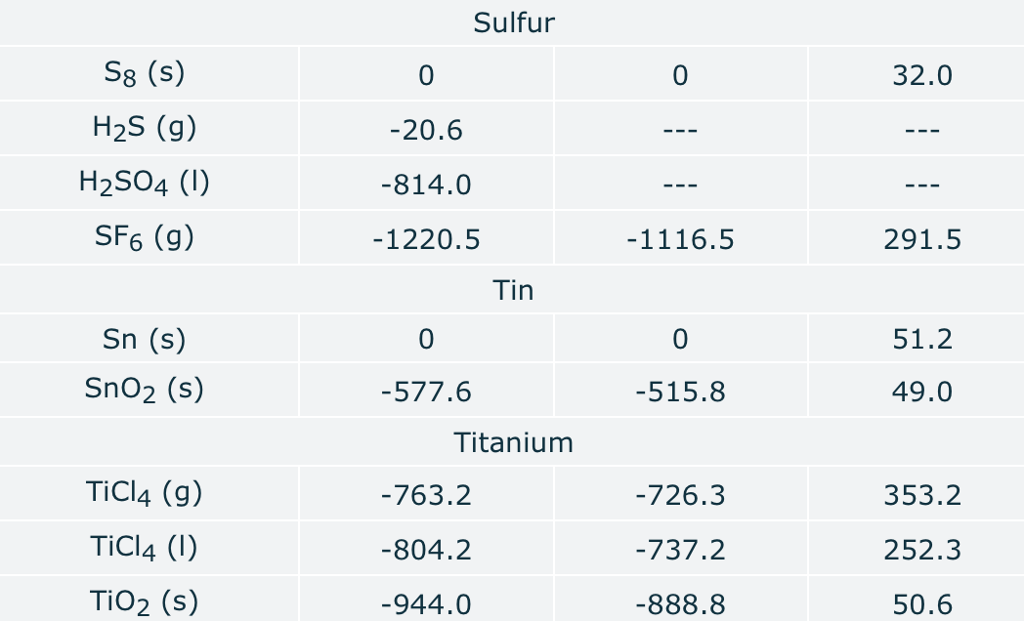Click the -20.6 value for H2S
The width and height of the screenshot is (1024, 621).
coord(426,131)
